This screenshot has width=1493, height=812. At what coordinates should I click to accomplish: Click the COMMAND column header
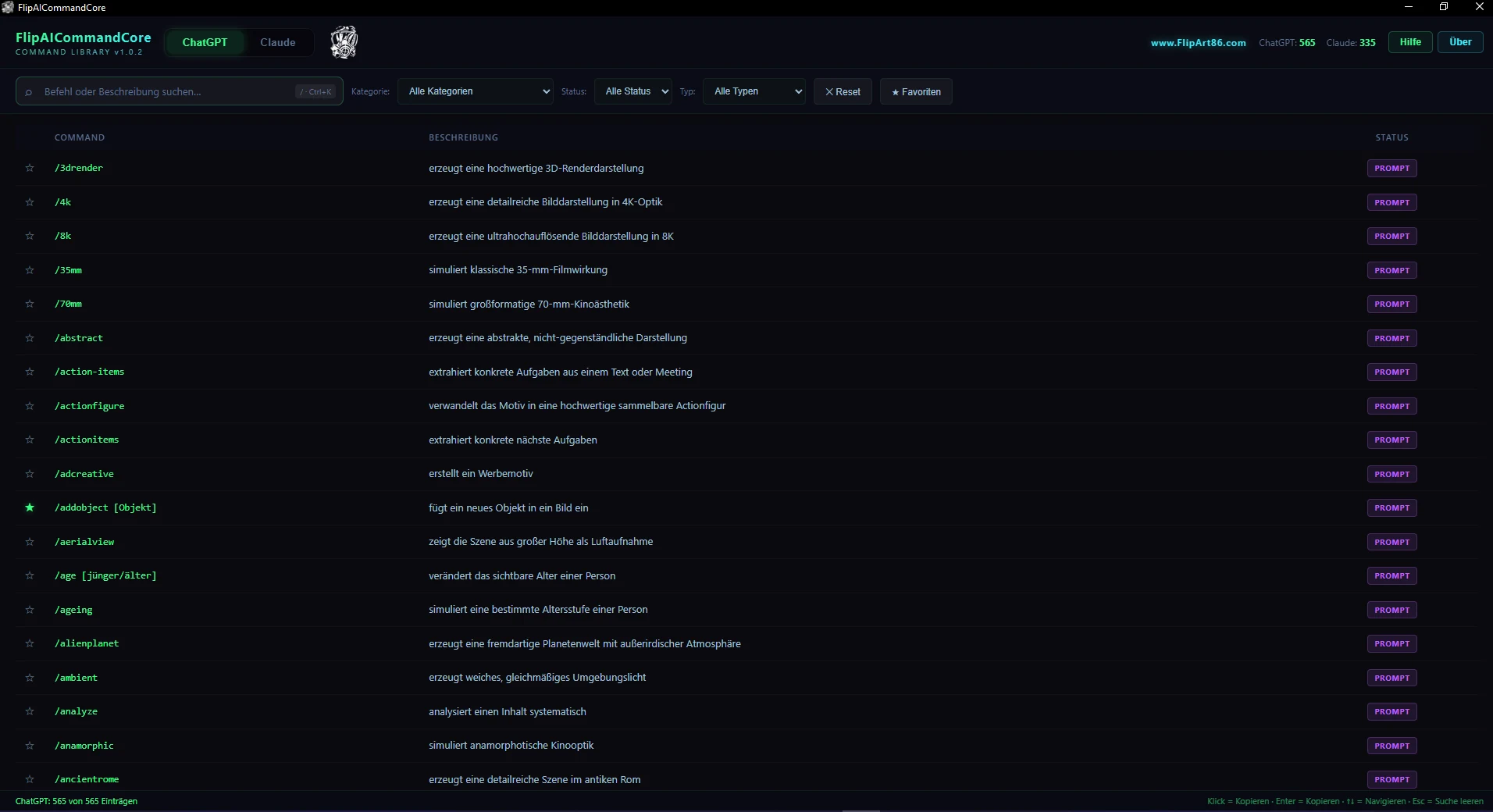click(80, 137)
